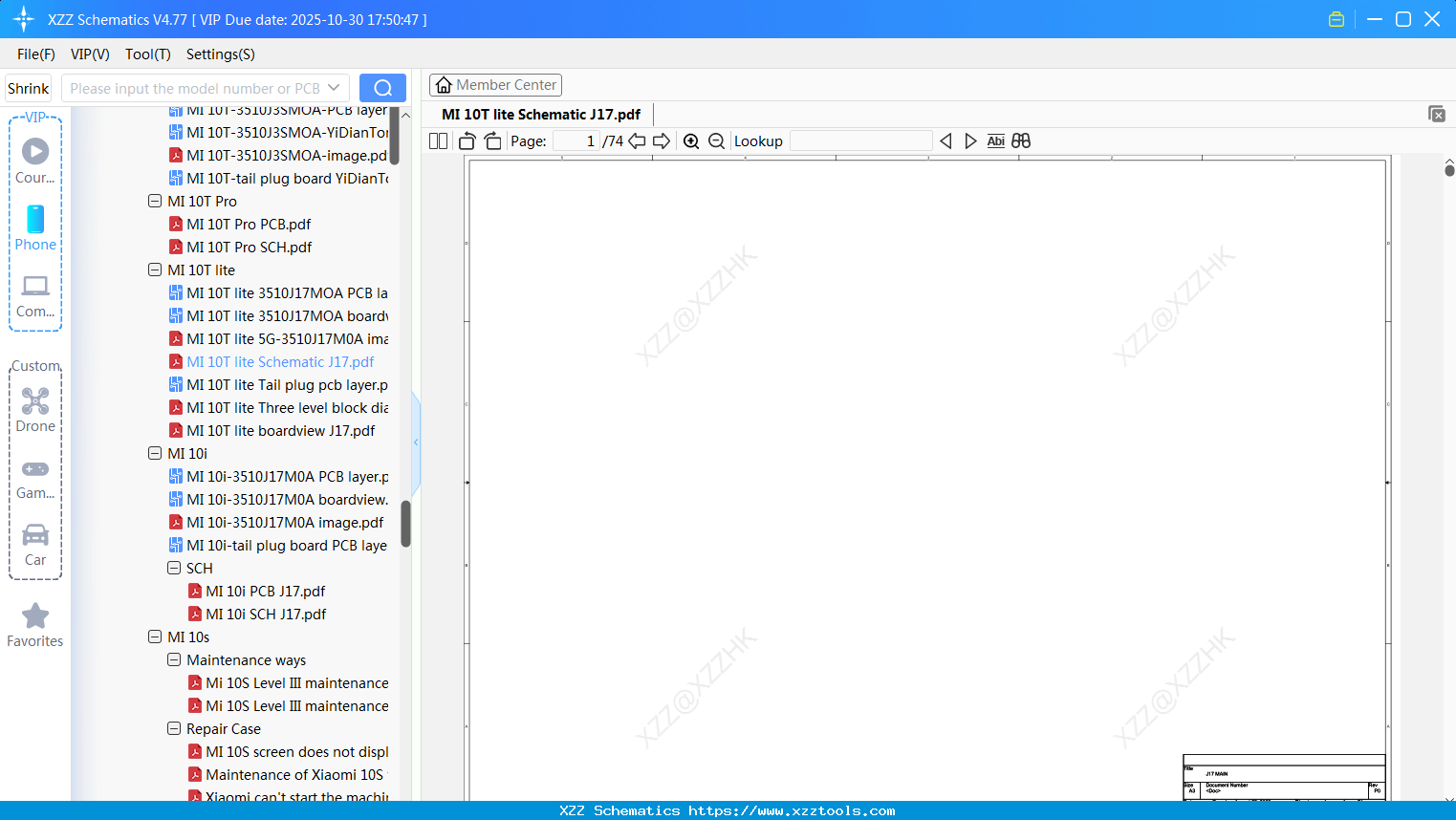Open the Car sidebar category
This screenshot has width=1456, height=820.
click(35, 545)
